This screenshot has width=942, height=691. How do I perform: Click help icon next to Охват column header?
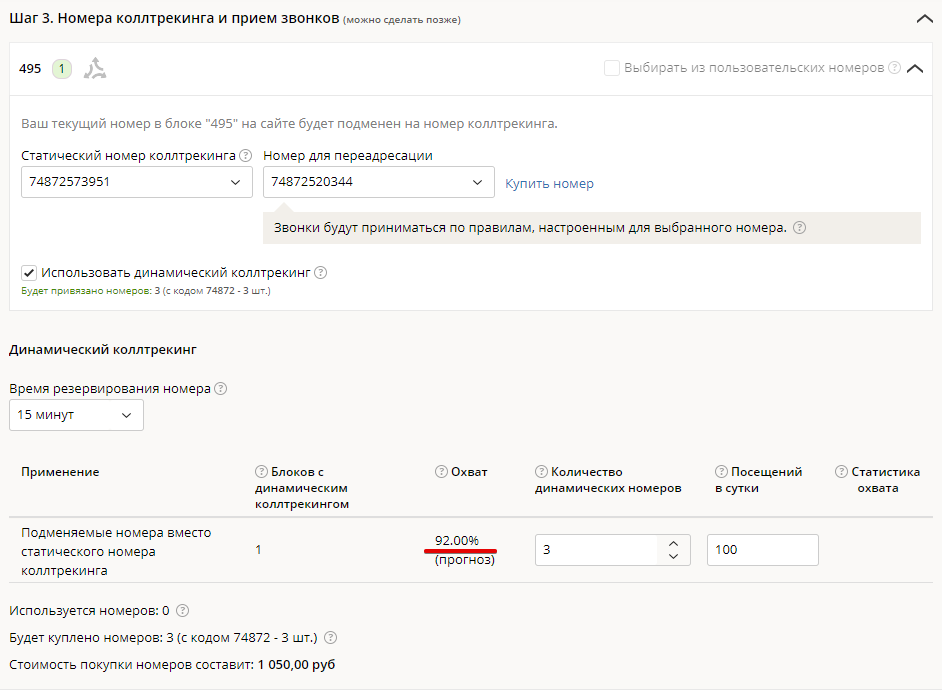point(441,472)
